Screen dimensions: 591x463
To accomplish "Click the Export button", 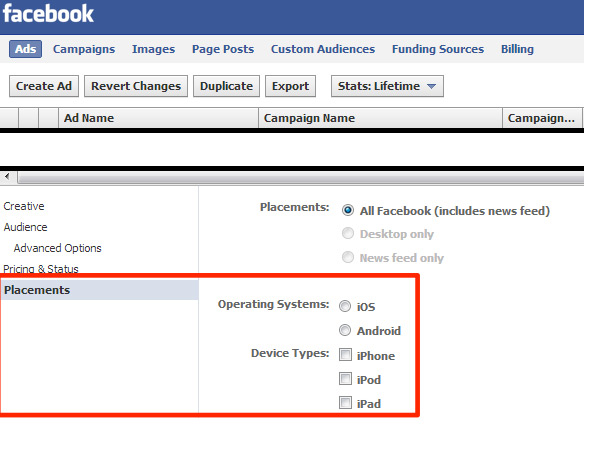I will (290, 86).
